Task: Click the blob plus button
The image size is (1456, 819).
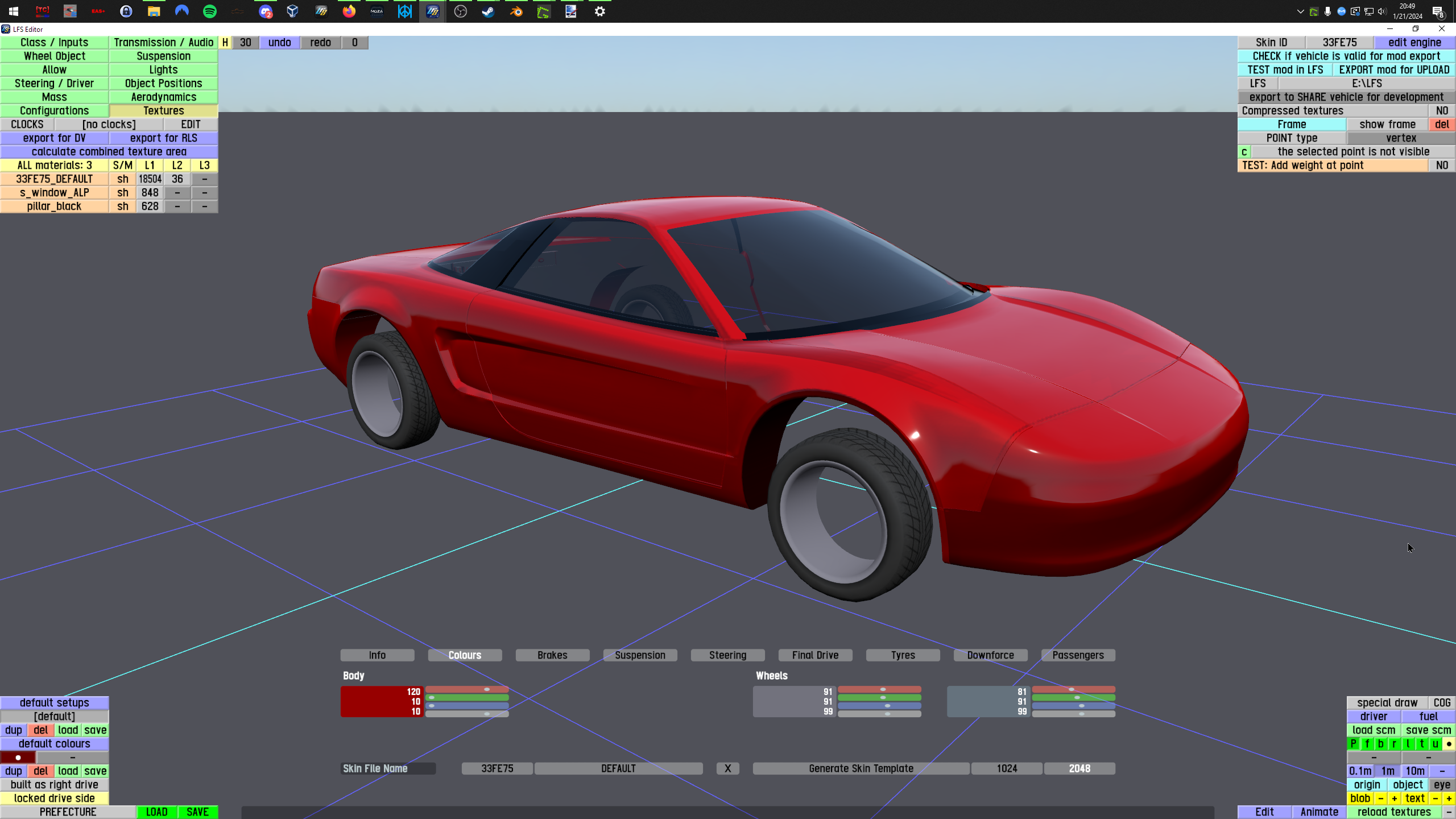Action: click(x=1395, y=798)
